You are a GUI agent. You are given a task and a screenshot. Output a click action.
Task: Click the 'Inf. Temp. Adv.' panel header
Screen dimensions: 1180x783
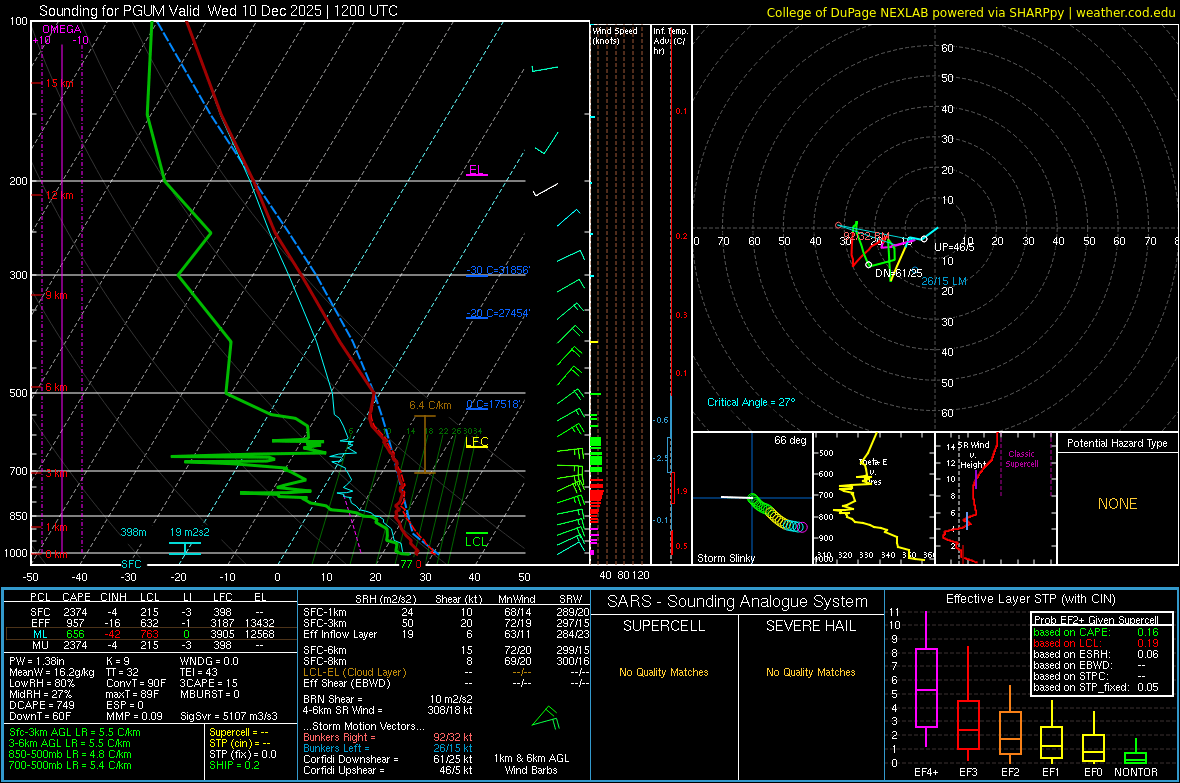tap(670, 41)
